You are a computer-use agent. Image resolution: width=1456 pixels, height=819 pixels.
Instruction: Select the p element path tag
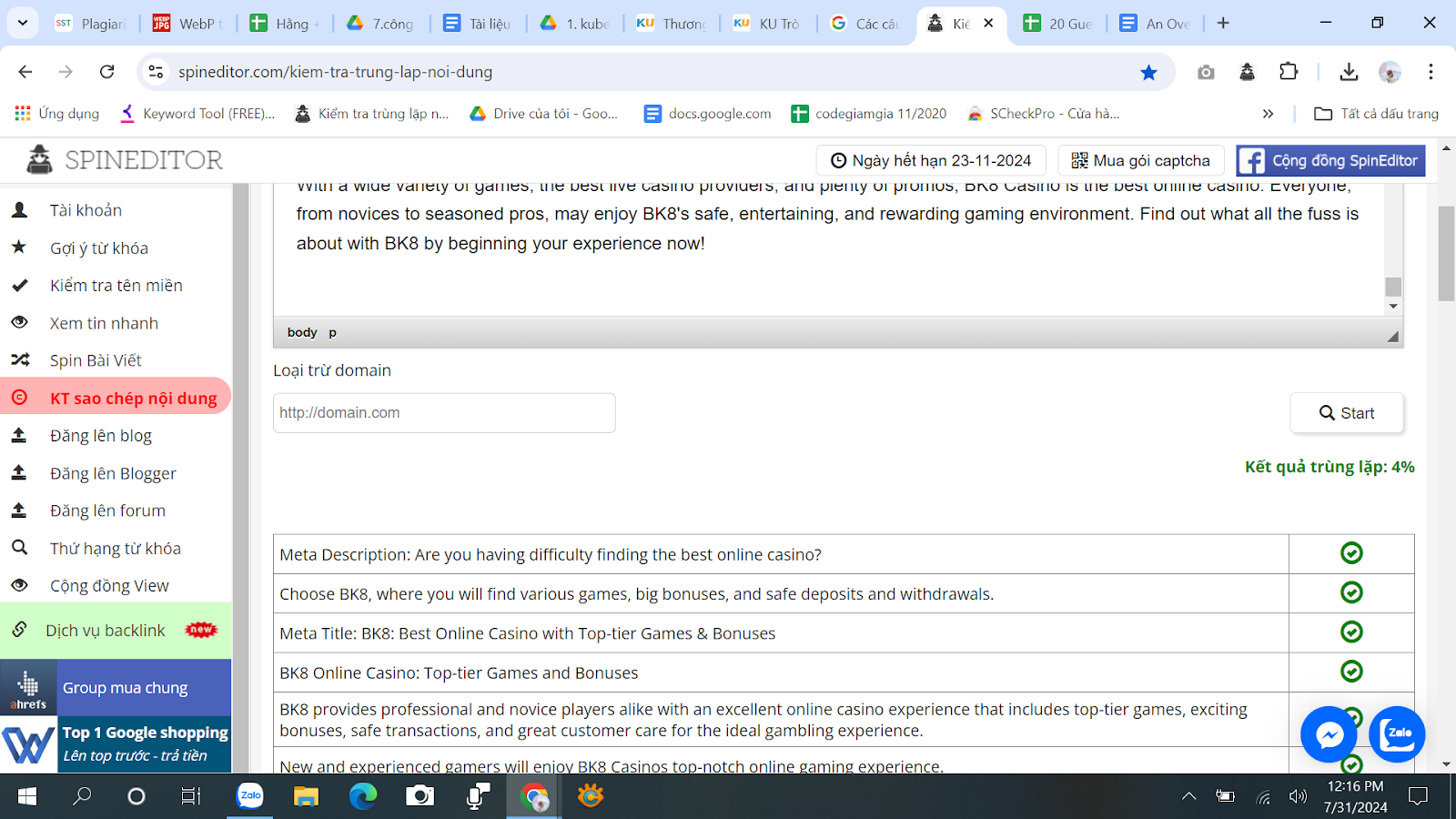tap(332, 332)
